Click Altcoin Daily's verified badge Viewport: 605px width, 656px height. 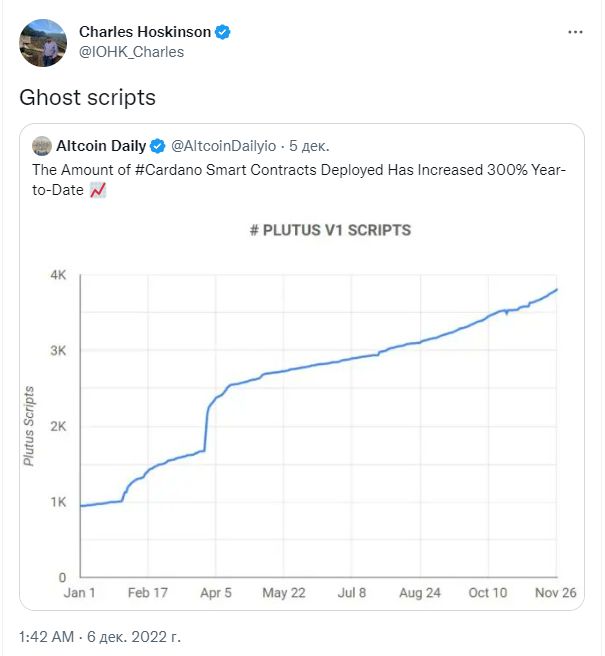(x=158, y=146)
